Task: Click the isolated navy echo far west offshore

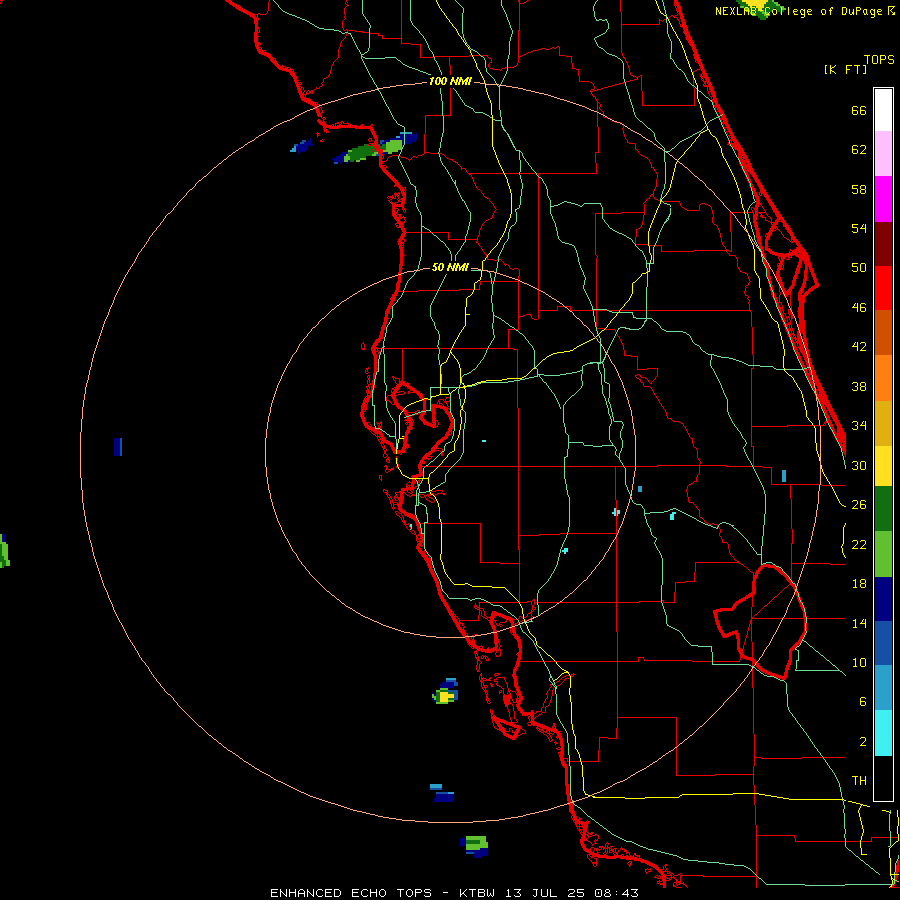Action: 118,447
